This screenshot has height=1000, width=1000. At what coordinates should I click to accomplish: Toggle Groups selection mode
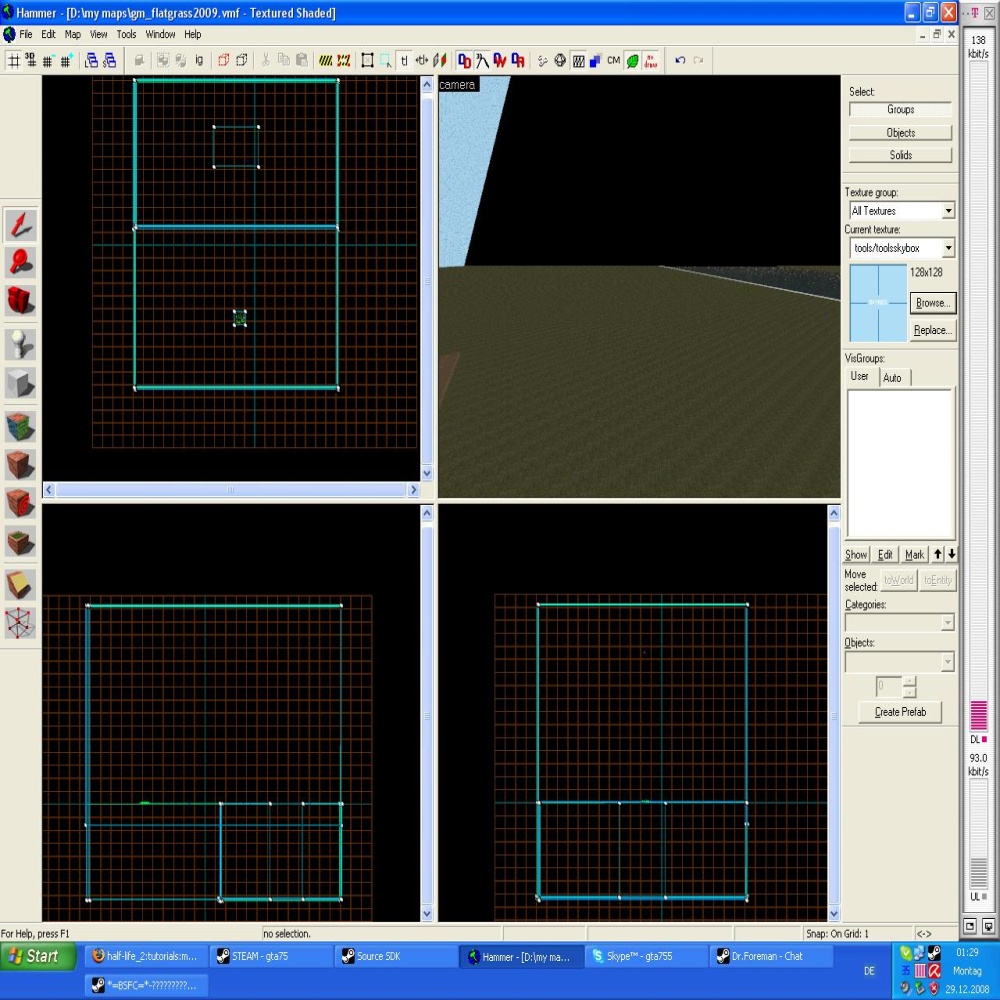(900, 110)
